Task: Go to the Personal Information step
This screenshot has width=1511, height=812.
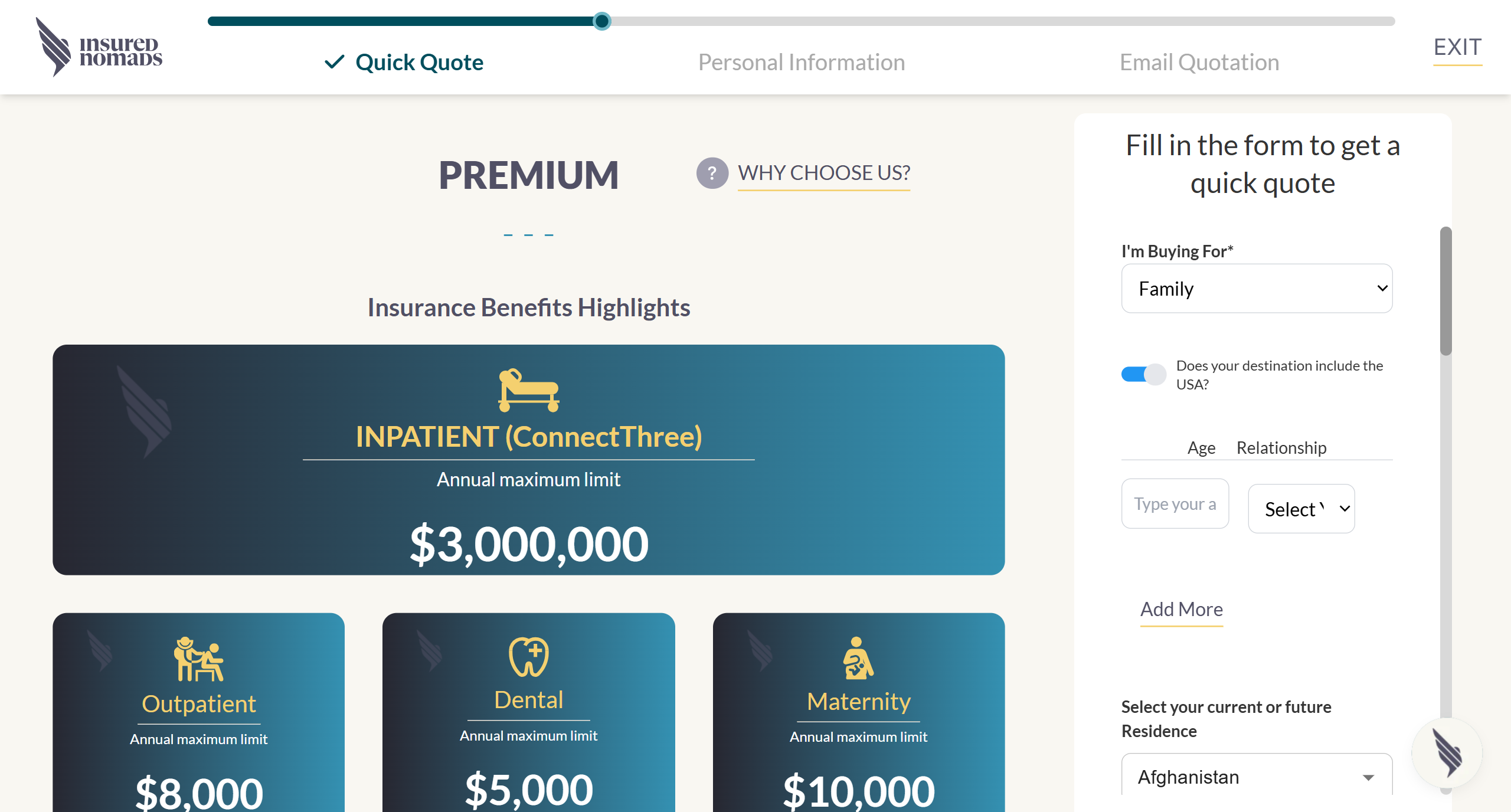Action: [x=801, y=63]
